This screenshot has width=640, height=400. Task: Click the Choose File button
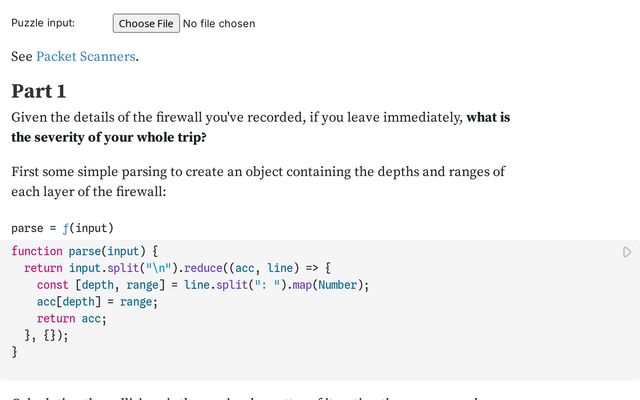[x=145, y=23]
